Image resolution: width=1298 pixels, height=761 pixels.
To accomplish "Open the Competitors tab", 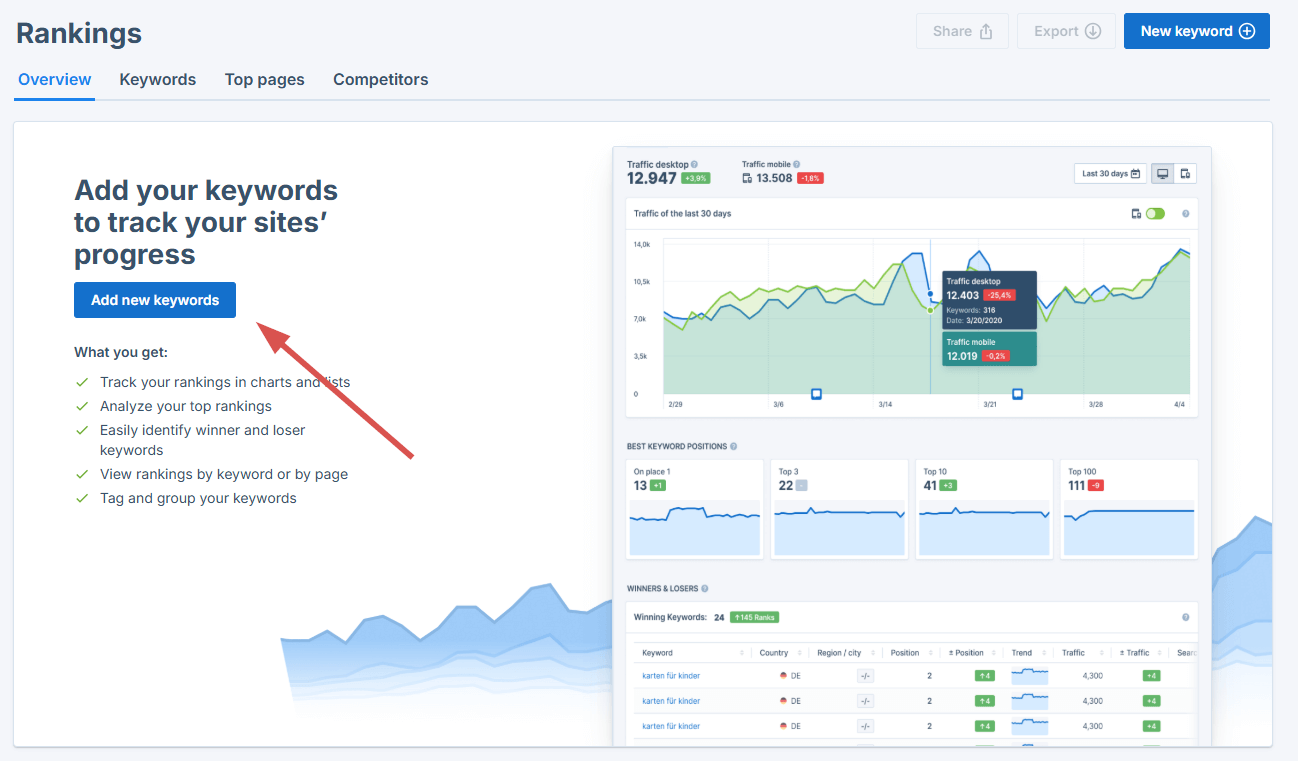I will [x=381, y=79].
